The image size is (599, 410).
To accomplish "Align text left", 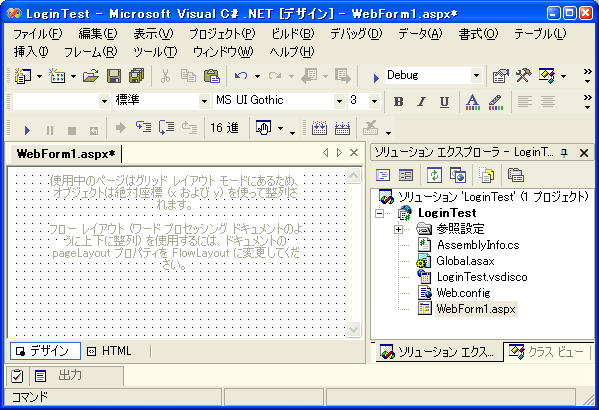I will point(525,102).
